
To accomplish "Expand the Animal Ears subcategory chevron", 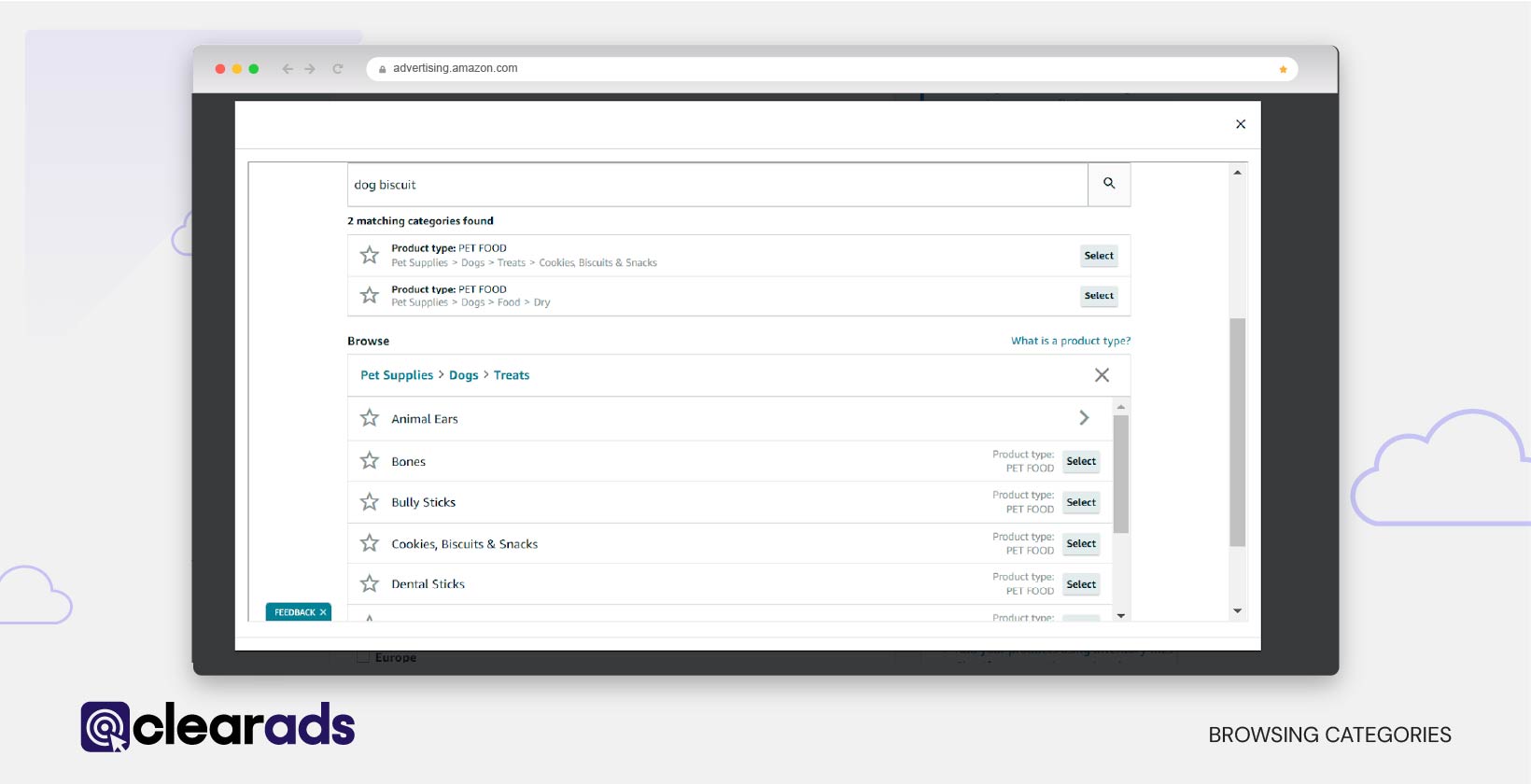I will tap(1084, 418).
